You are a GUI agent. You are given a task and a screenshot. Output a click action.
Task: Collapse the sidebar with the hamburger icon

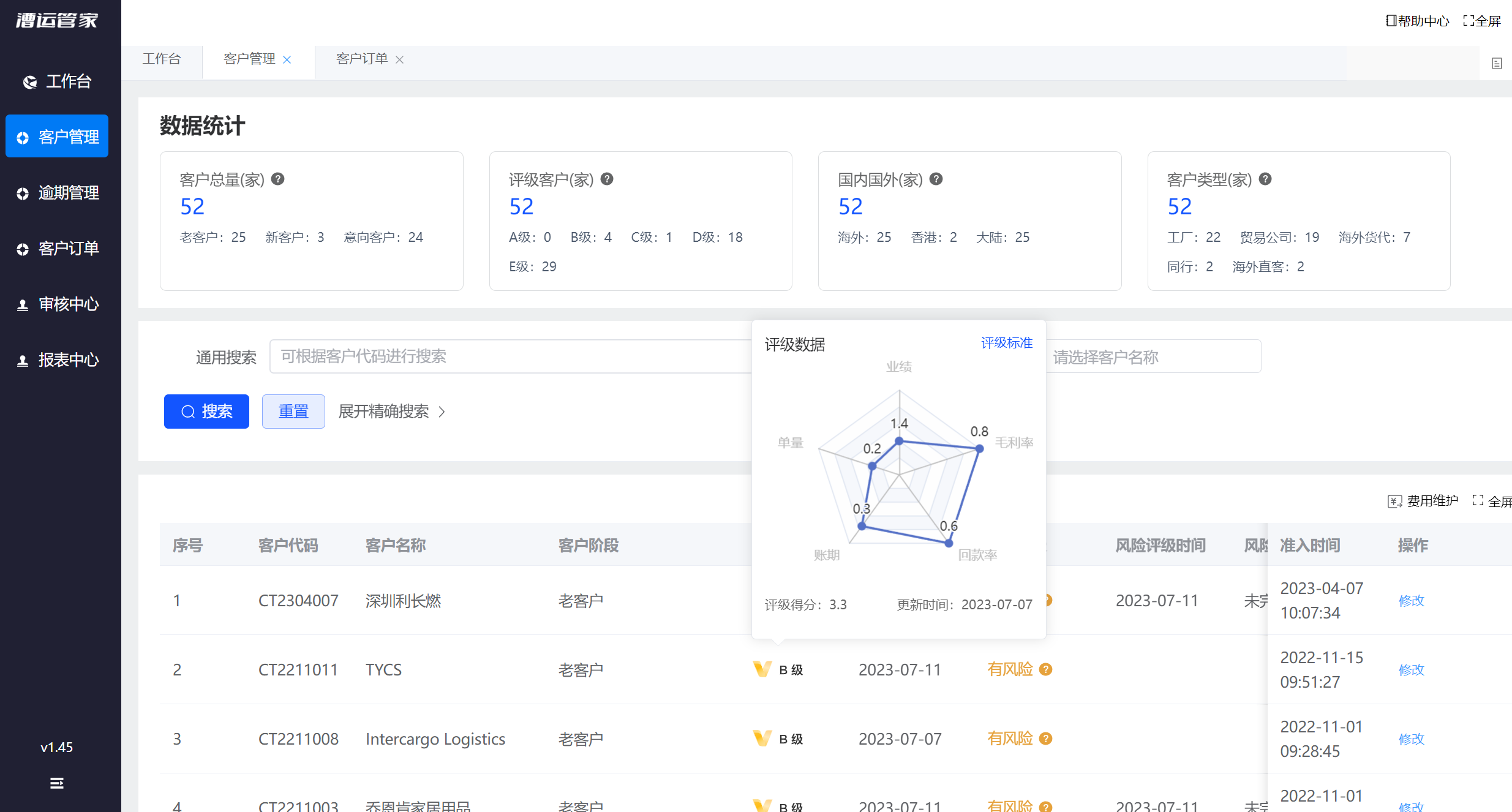(56, 783)
